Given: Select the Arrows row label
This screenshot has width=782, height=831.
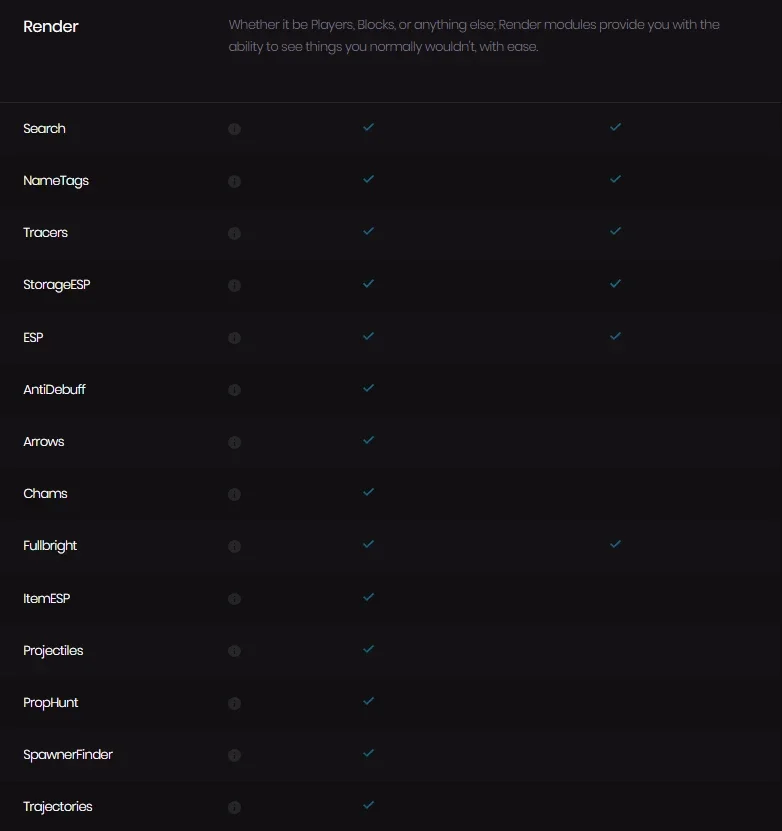Looking at the screenshot, I should pyautogui.click(x=43, y=441).
